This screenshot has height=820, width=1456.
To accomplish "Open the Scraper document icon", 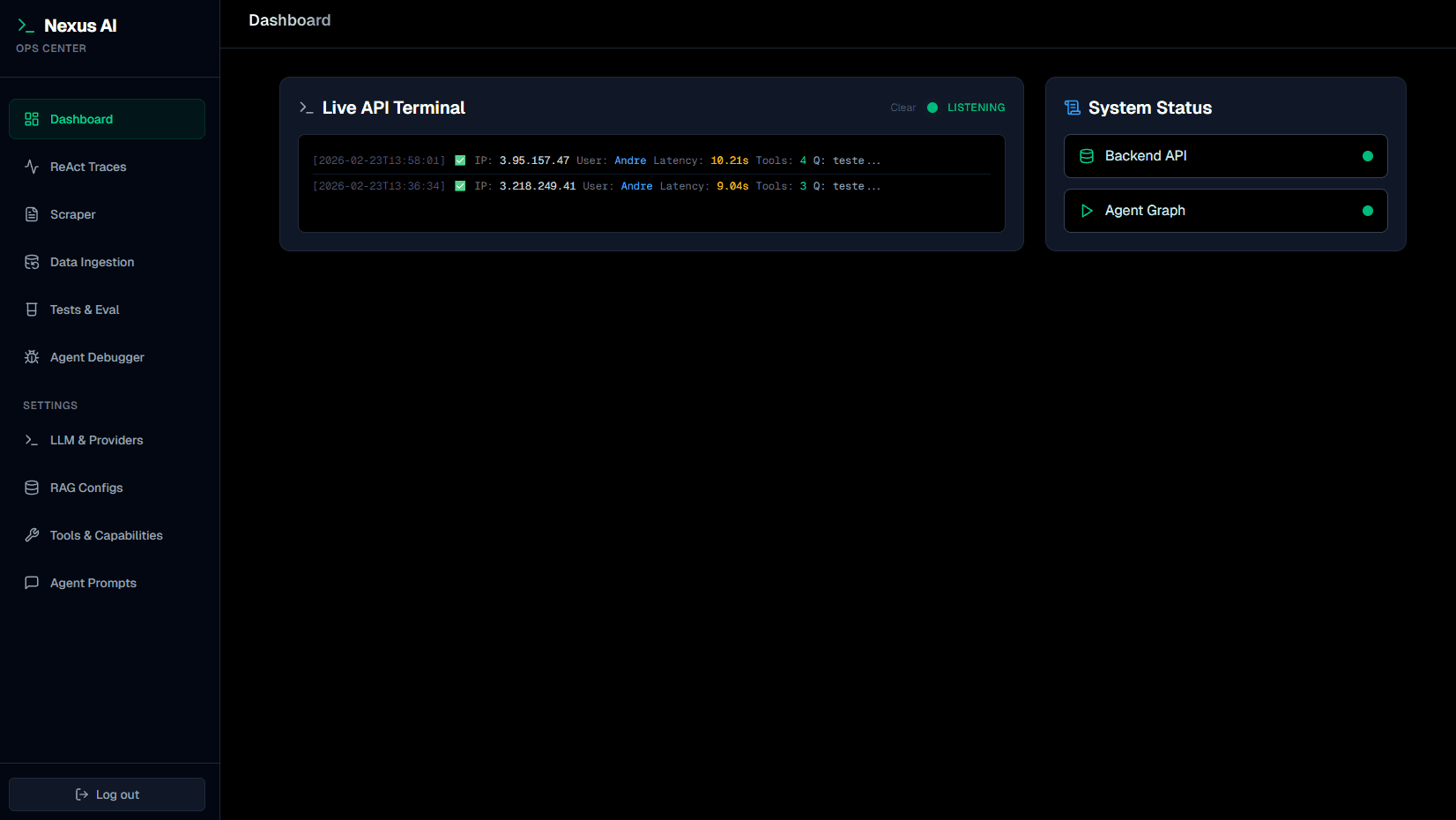I will pos(32,213).
